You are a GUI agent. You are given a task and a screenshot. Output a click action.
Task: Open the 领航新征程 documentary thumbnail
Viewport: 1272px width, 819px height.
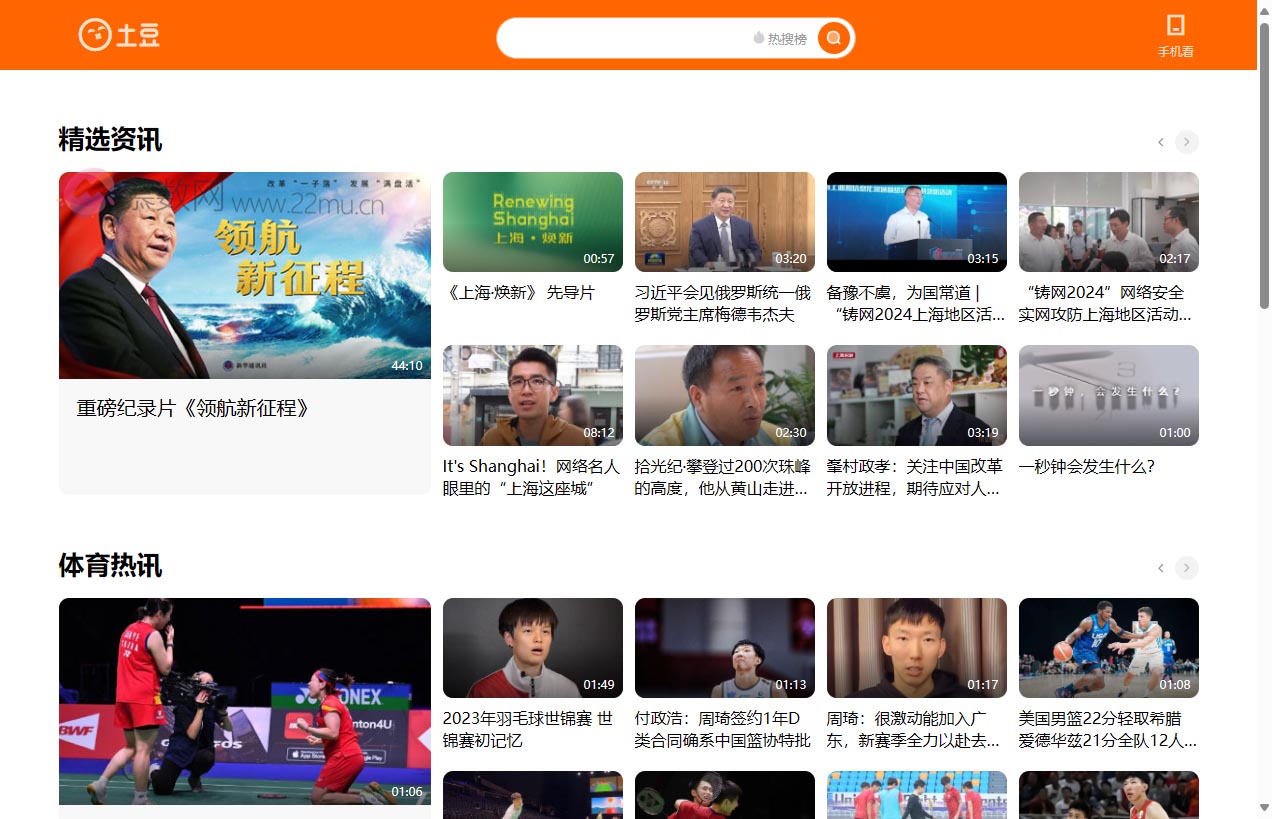tap(245, 275)
